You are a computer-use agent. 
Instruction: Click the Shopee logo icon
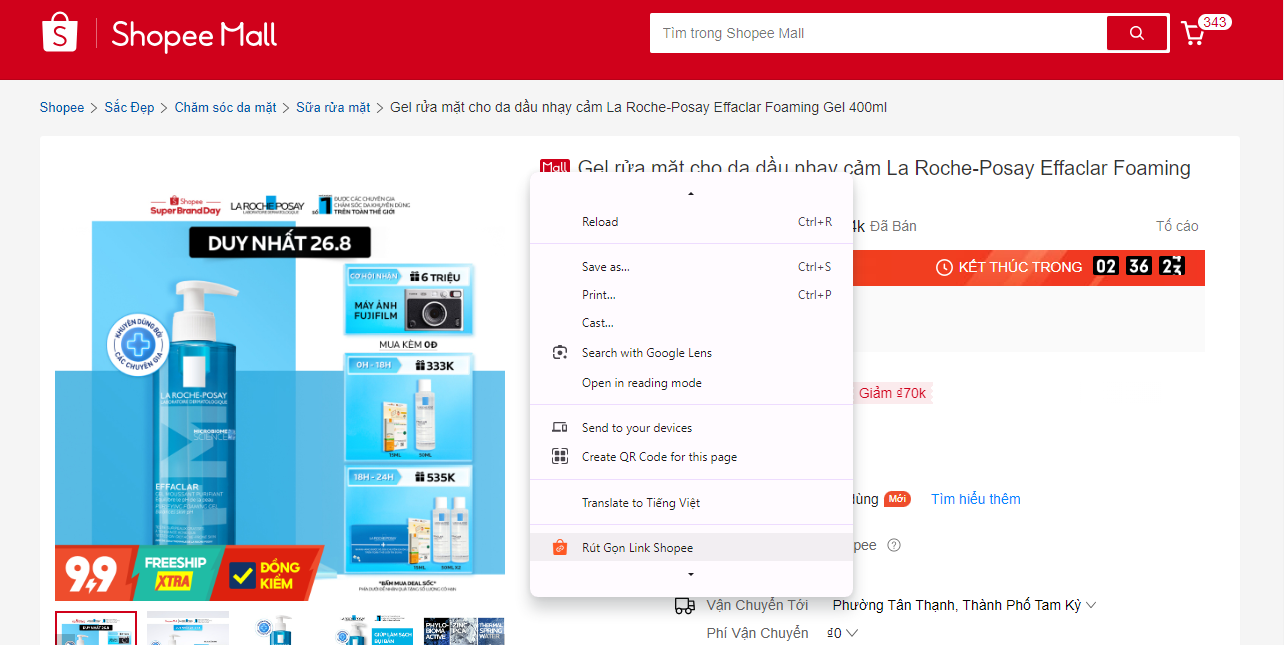tap(57, 33)
